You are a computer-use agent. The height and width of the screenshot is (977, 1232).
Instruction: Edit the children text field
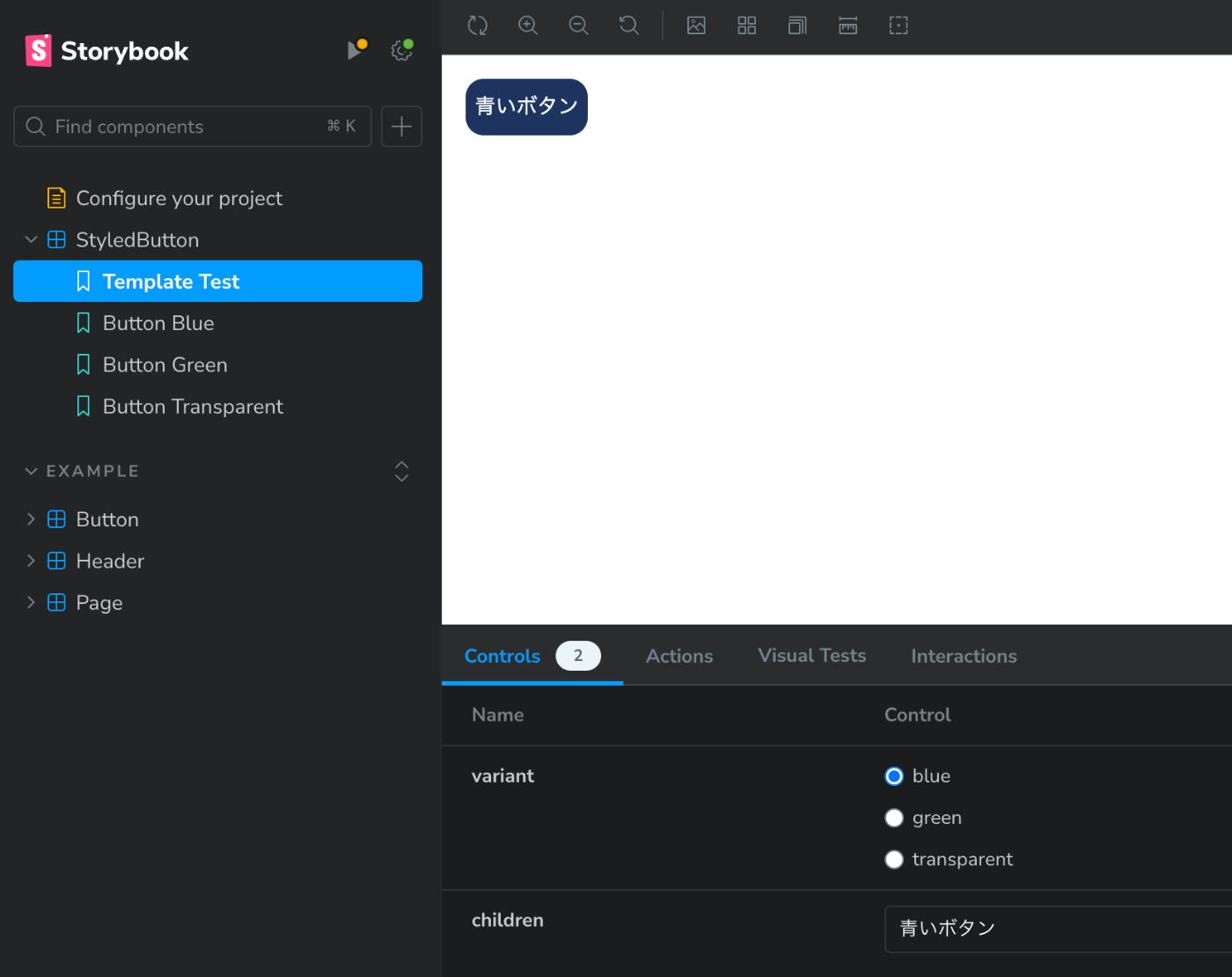point(1058,929)
